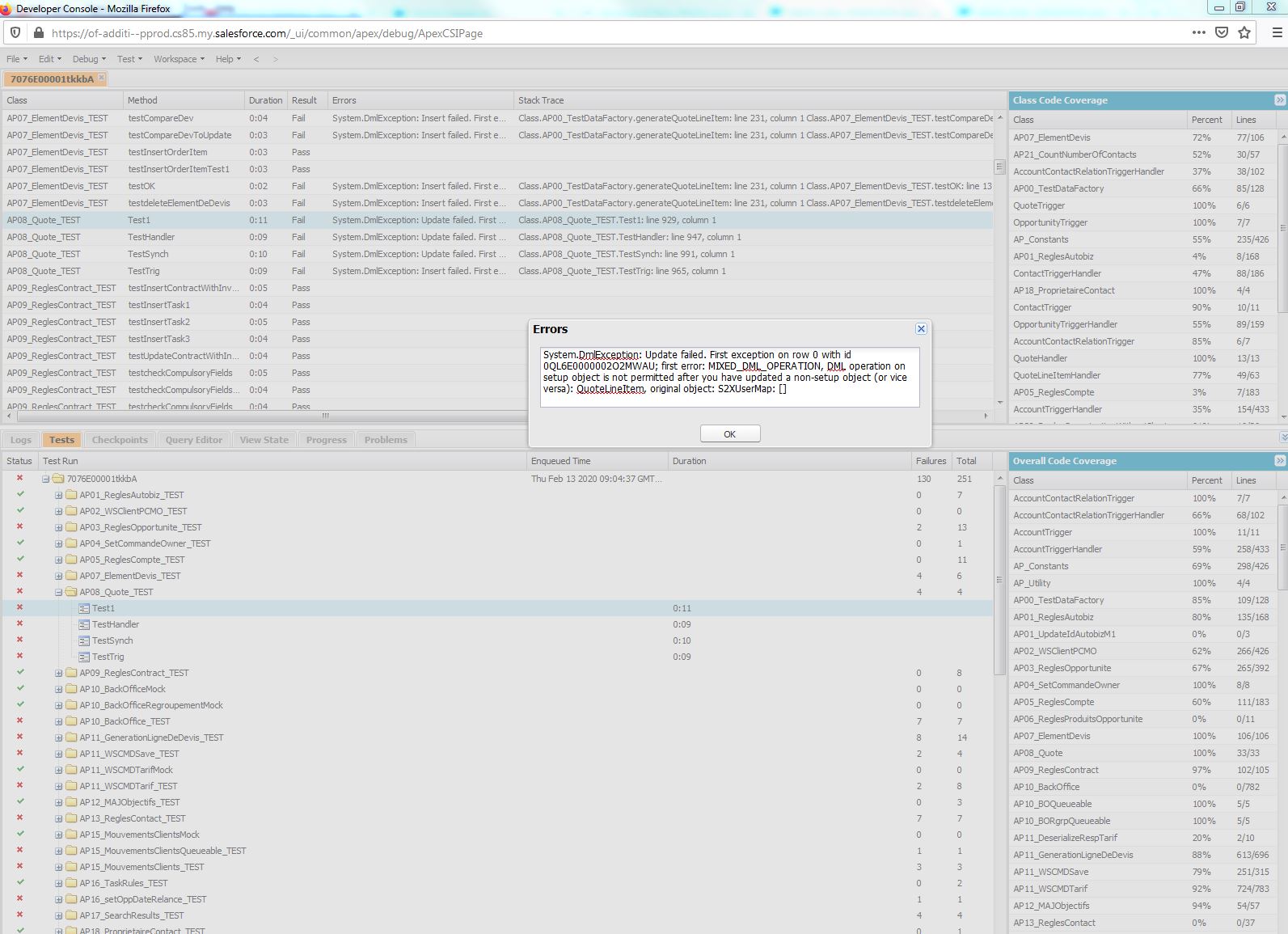The width and height of the screenshot is (1288, 934).
Task: Select TestSynch in the test run tree
Action: click(112, 640)
